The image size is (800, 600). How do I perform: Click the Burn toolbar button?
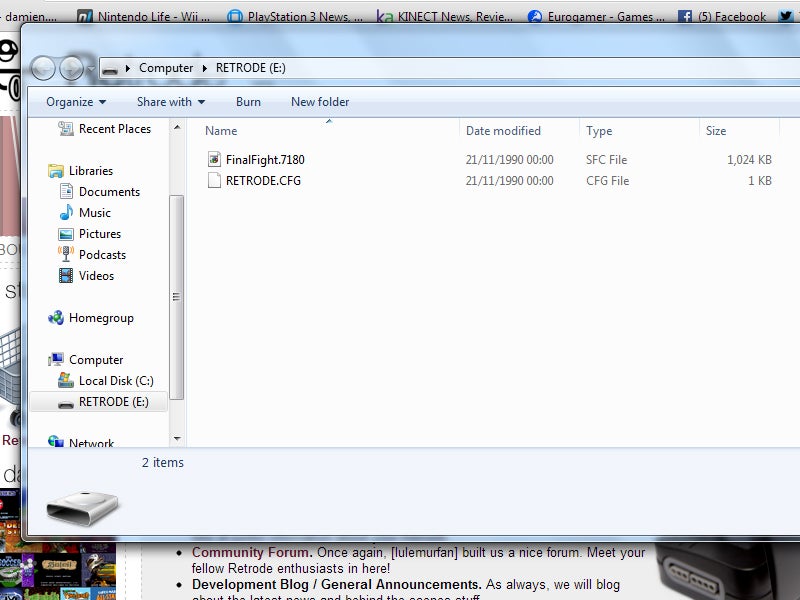pos(248,102)
